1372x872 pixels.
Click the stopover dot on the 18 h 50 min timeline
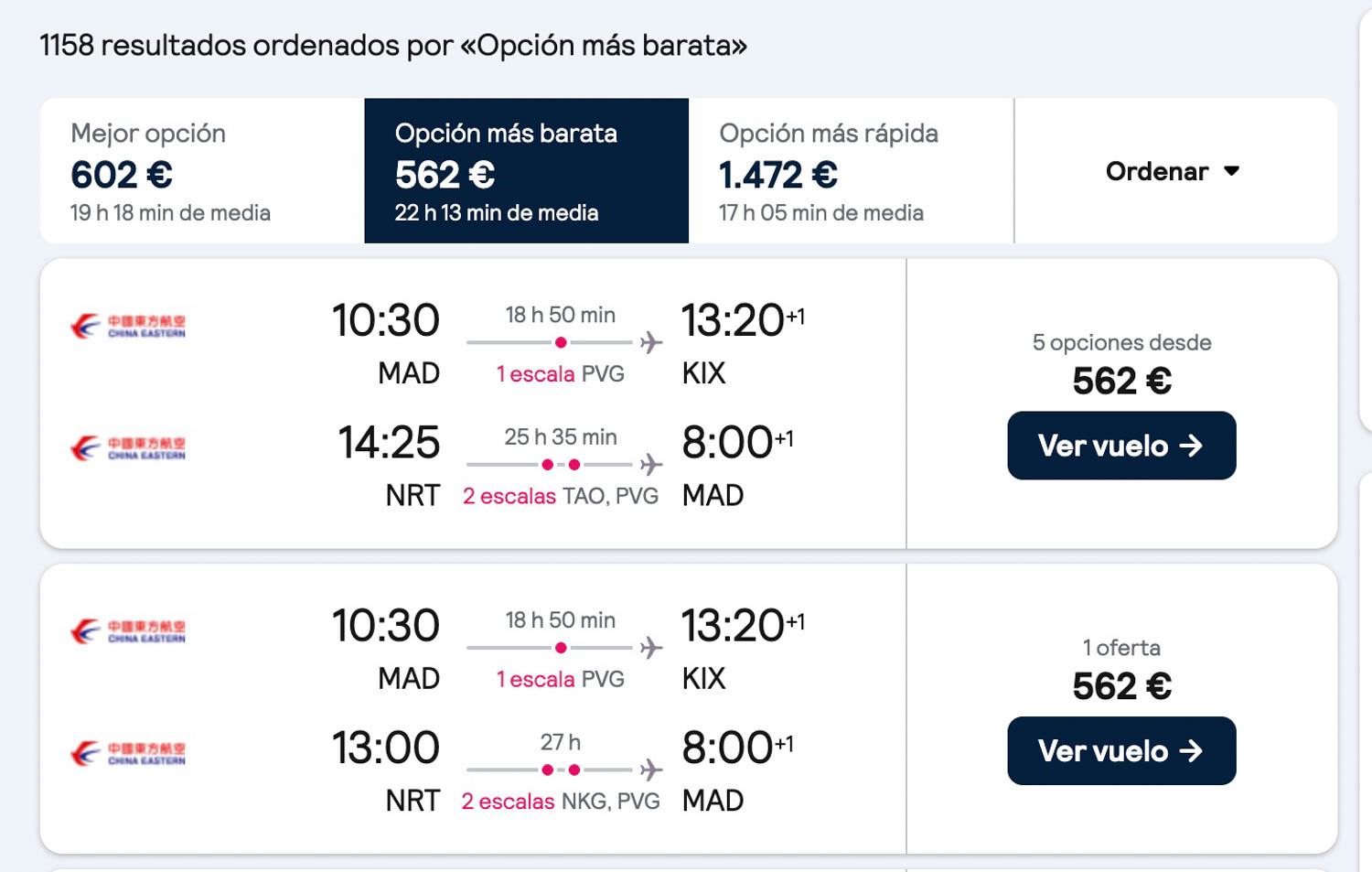tap(561, 343)
